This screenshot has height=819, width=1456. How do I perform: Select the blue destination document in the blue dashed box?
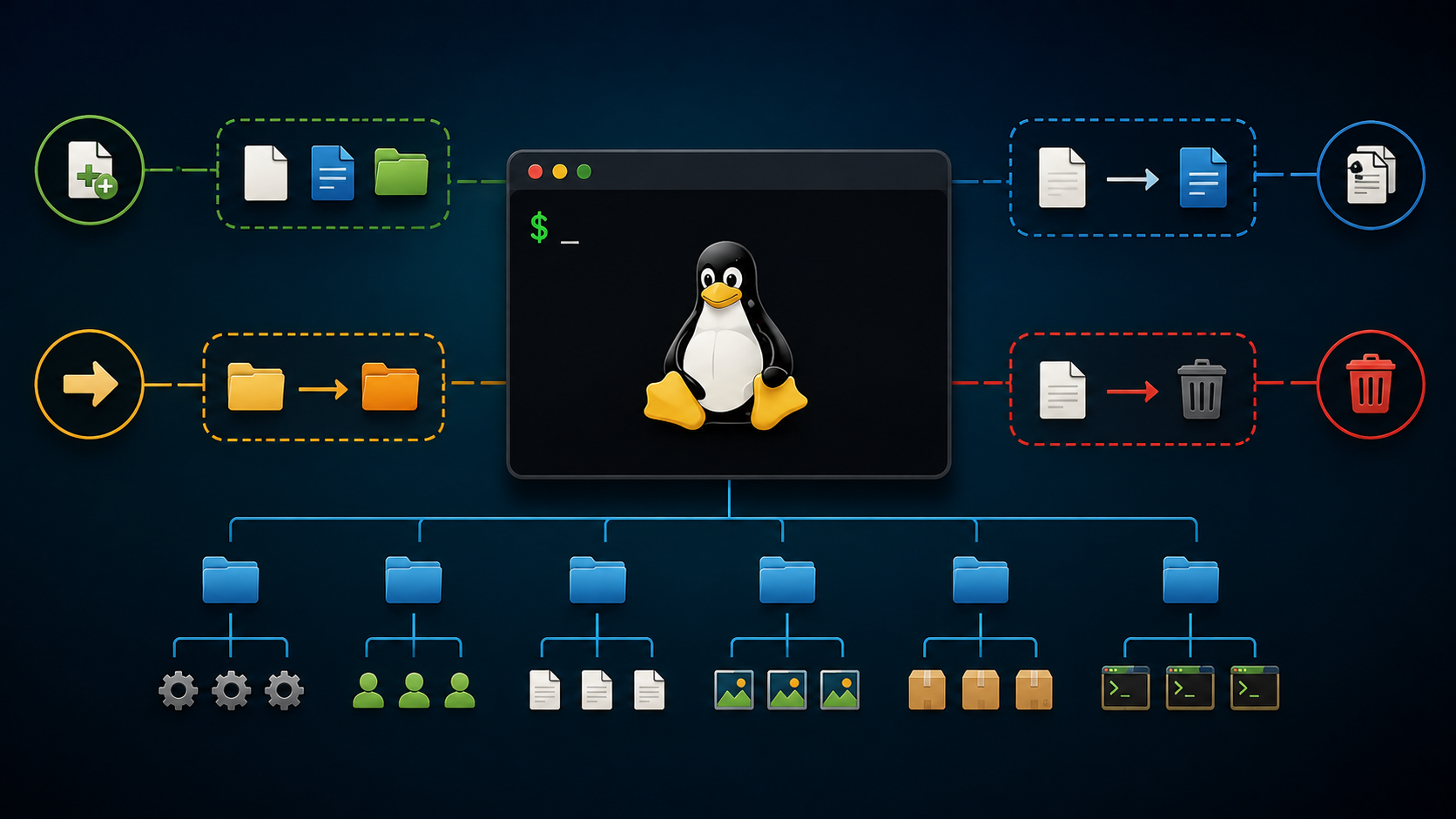tap(1203, 178)
